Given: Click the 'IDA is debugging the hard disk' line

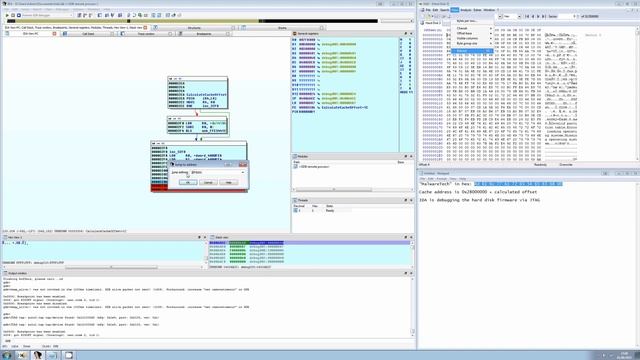Looking at the screenshot, I should click(480, 200).
